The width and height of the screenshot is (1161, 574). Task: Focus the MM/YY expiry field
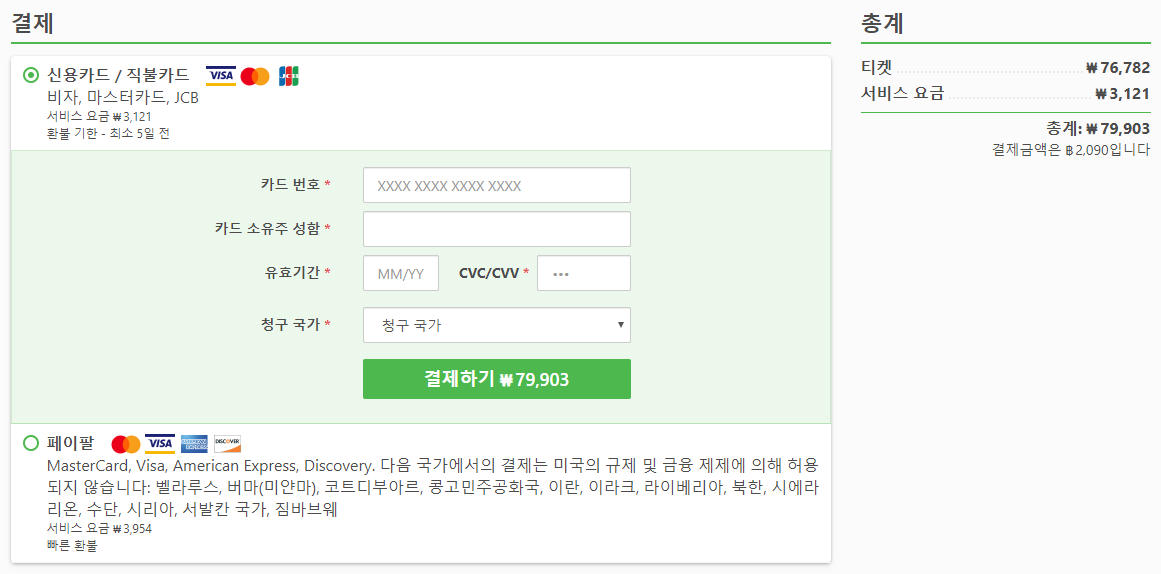[x=401, y=273]
